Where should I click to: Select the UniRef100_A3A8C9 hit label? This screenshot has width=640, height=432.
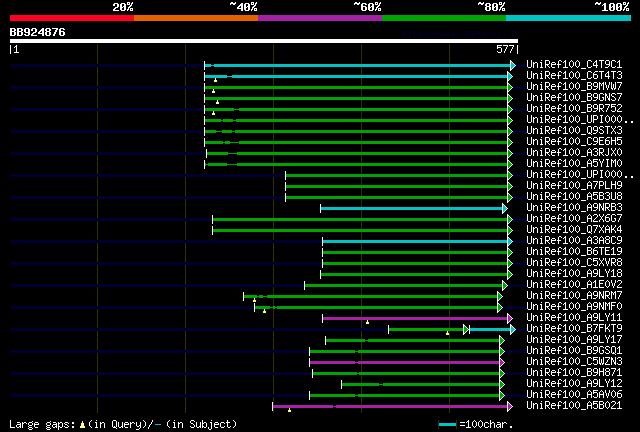click(x=574, y=241)
